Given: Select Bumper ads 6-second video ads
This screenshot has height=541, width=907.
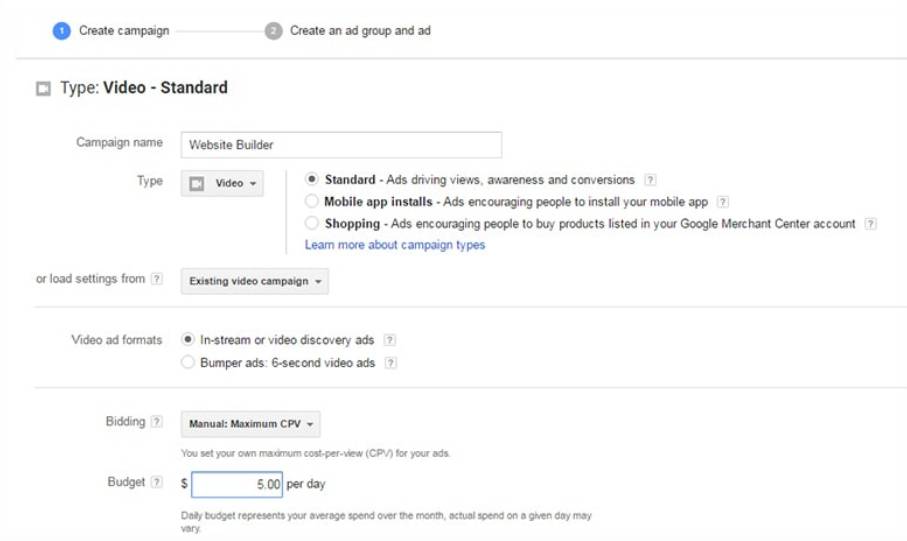Looking at the screenshot, I should pos(188,363).
